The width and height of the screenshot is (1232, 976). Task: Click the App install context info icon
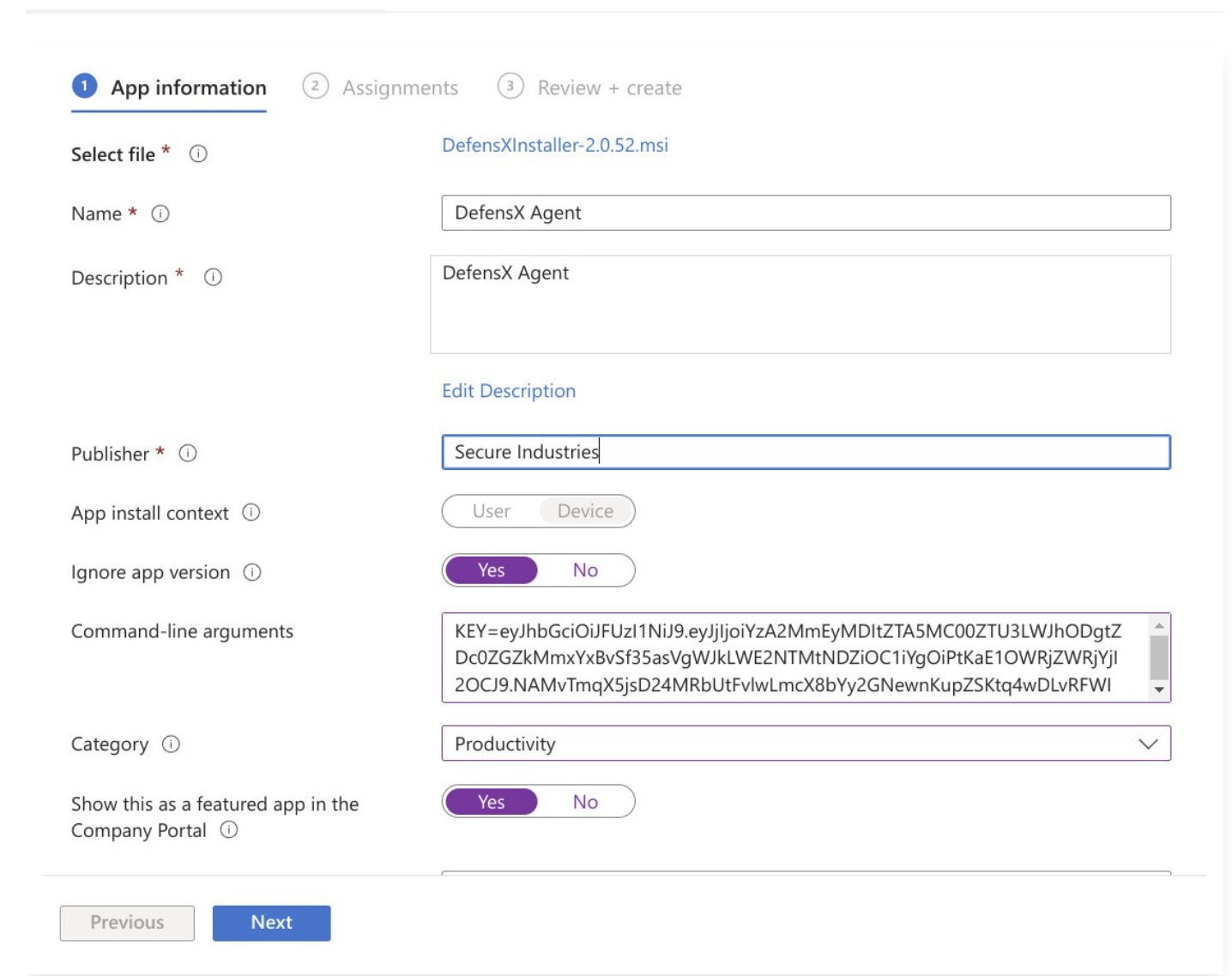[x=251, y=512]
